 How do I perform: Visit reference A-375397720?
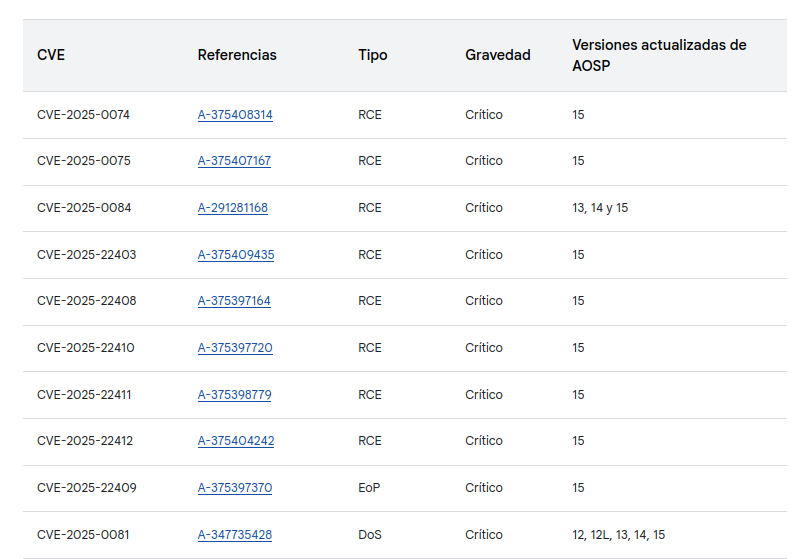coord(235,348)
